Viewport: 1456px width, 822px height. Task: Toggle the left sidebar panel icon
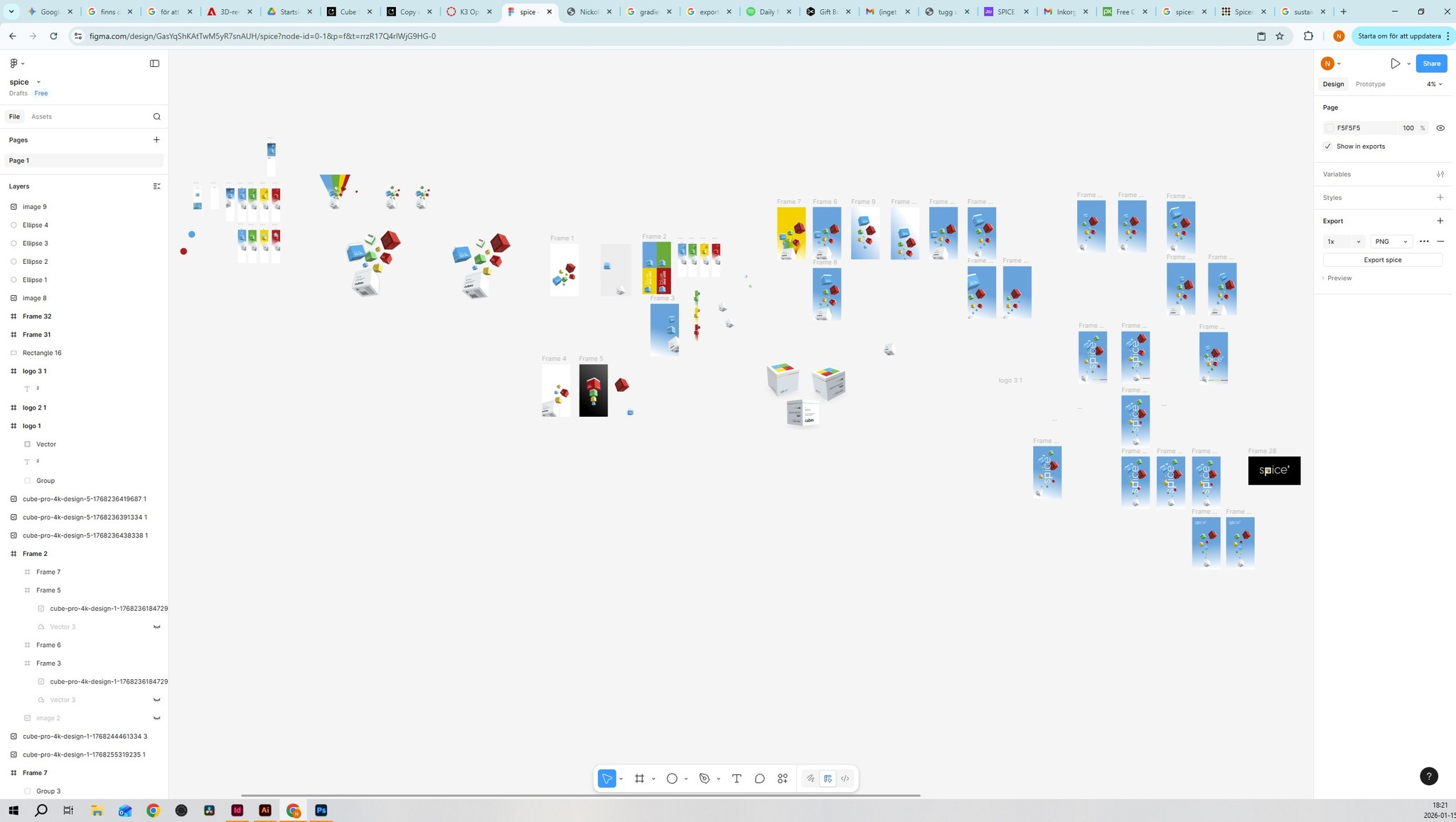tap(154, 63)
